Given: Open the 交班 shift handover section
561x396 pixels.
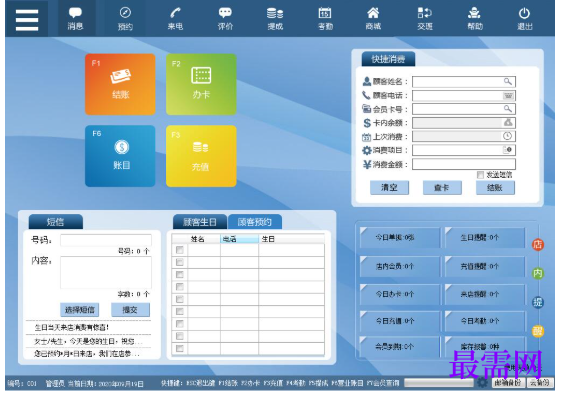Looking at the screenshot, I should pyautogui.click(x=425, y=18).
